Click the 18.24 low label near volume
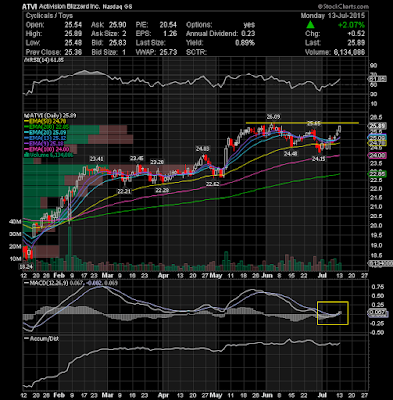The height and width of the screenshot is (400, 393). [x=26, y=267]
